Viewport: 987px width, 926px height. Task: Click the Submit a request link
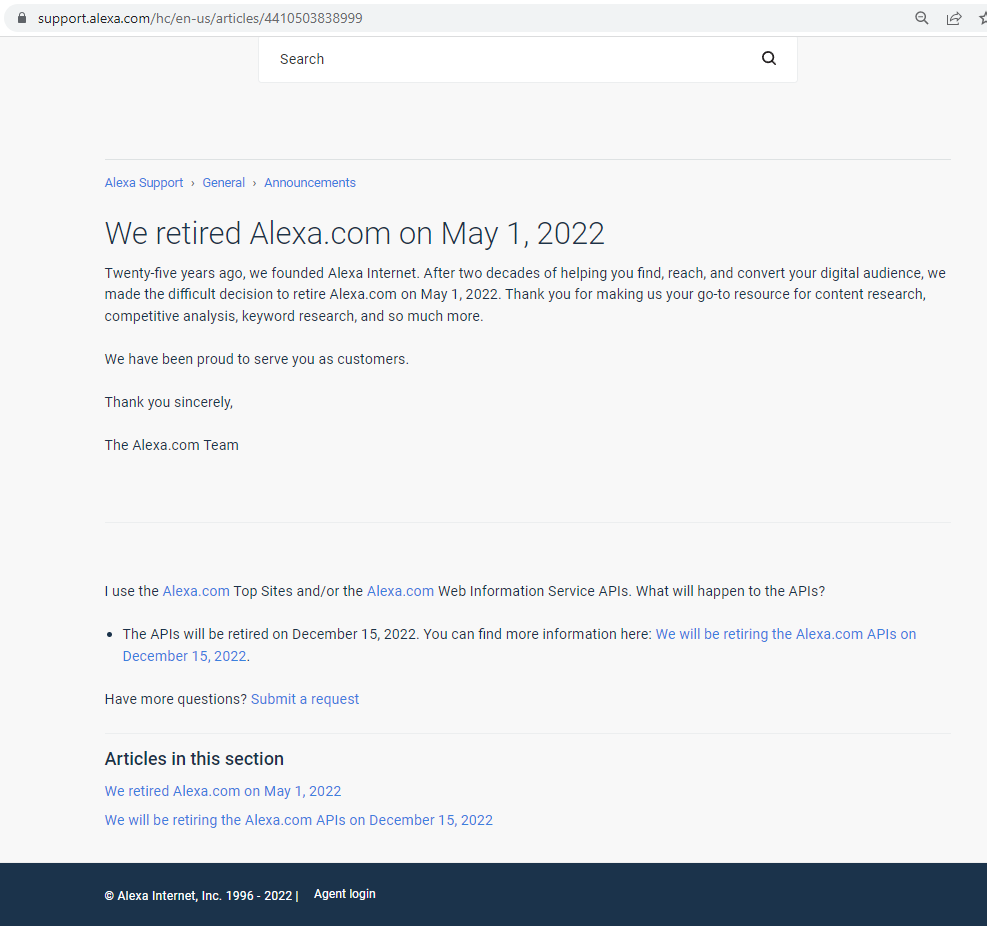click(x=305, y=699)
